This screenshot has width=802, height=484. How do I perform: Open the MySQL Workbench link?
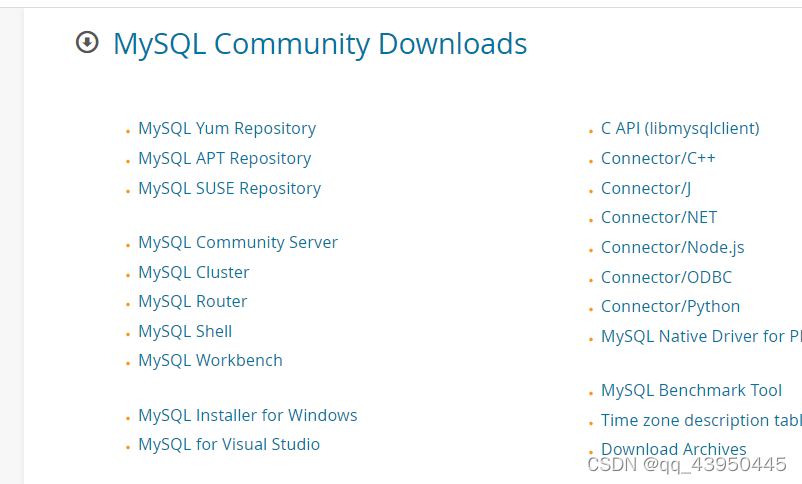210,360
